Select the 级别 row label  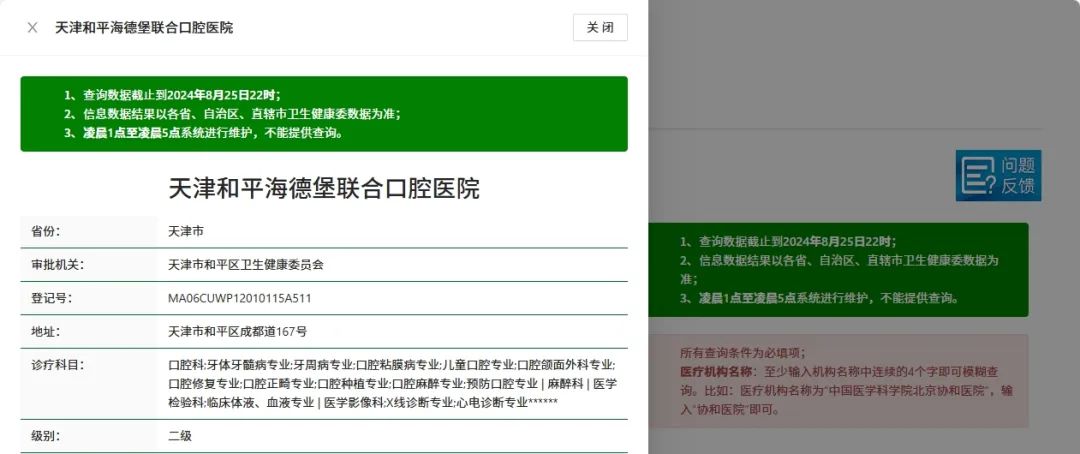pyautogui.click(x=46, y=436)
